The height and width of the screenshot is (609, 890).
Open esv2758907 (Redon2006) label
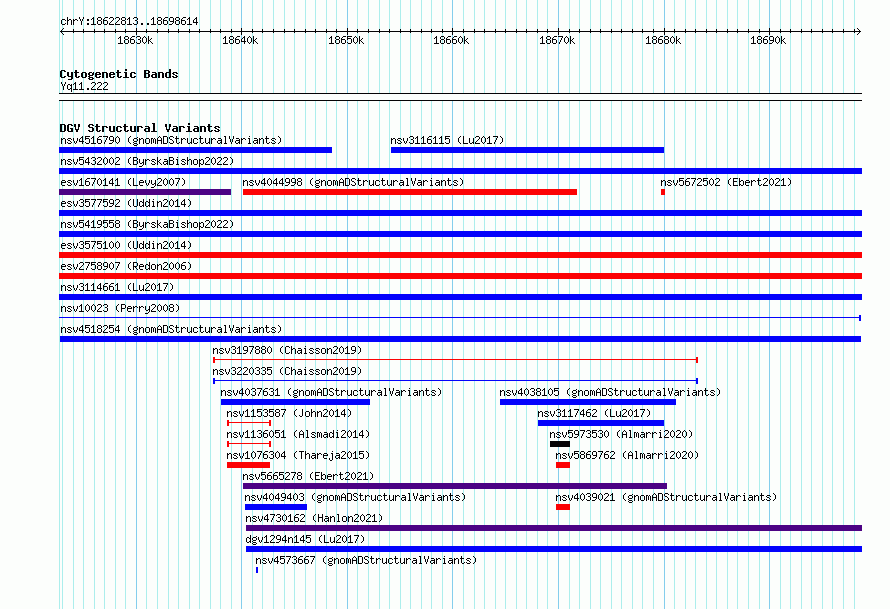coord(126,266)
